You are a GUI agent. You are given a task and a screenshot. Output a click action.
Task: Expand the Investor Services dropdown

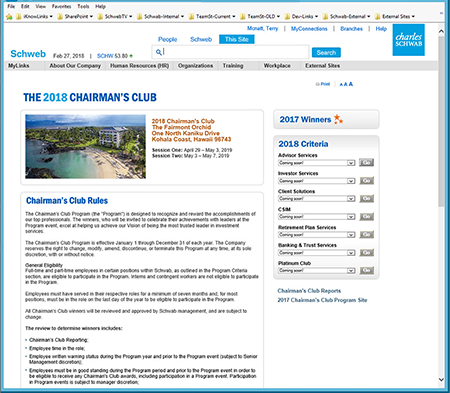(x=316, y=181)
